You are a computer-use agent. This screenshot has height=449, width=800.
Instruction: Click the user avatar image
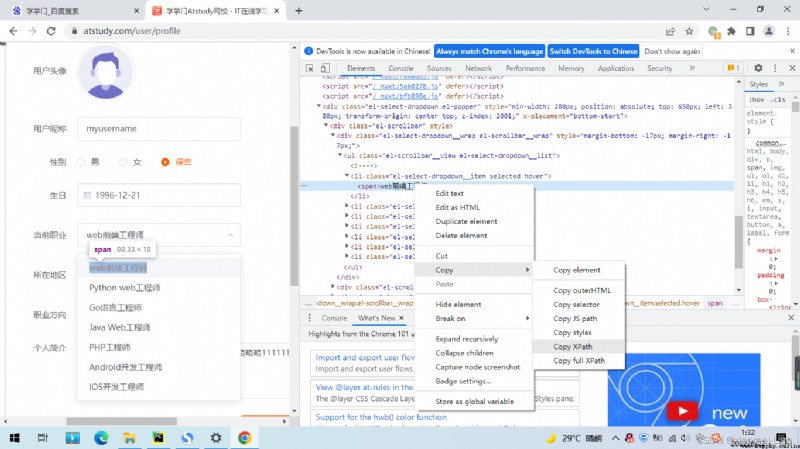point(106,73)
